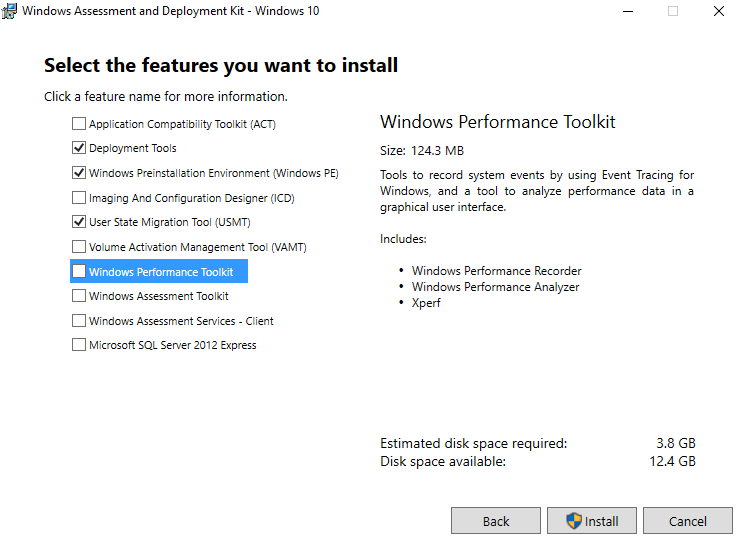Enable Application Compatibility Toolkit (ACT) checkbox
Image resolution: width=738 pixels, height=543 pixels.
[79, 124]
